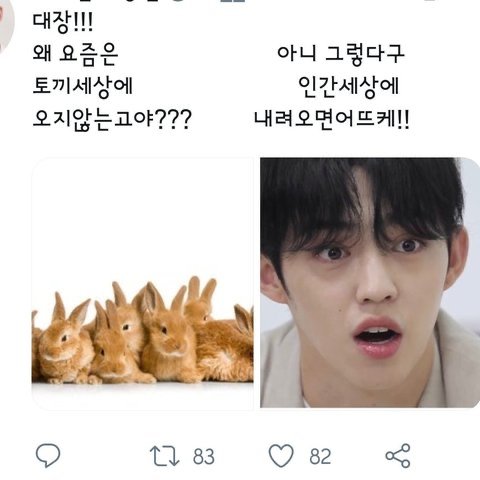Open the author's profile avatar
The width and height of the screenshot is (480, 480).
(6, 25)
